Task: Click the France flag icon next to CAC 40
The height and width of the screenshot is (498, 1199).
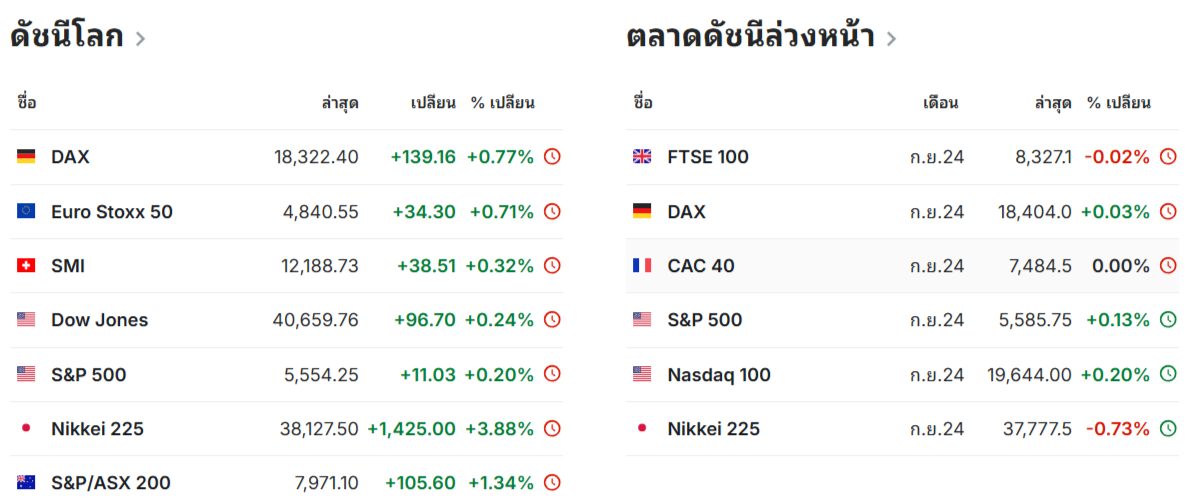Action: pos(642,266)
